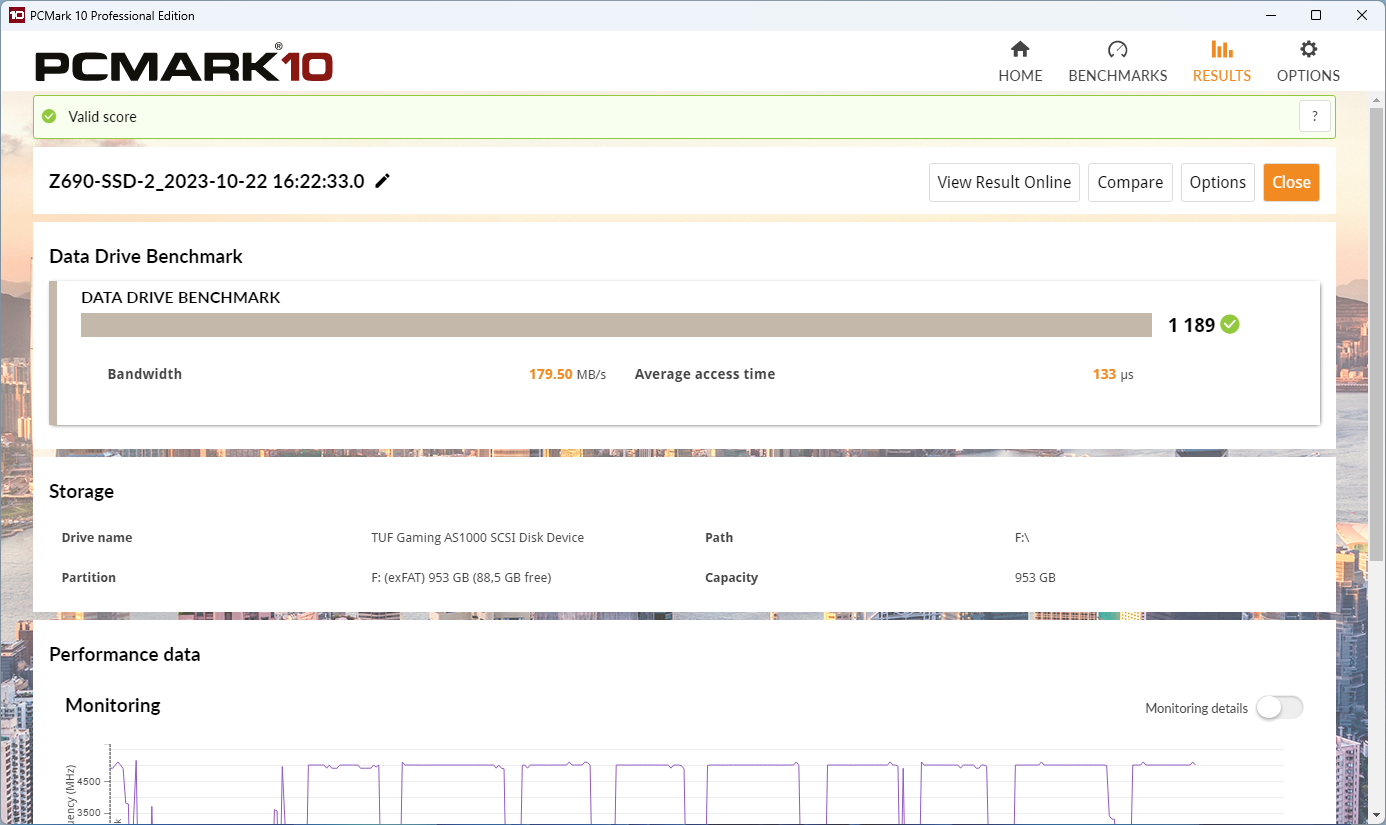The width and height of the screenshot is (1386, 825).
Task: Edit result name with pencil icon
Action: click(382, 181)
